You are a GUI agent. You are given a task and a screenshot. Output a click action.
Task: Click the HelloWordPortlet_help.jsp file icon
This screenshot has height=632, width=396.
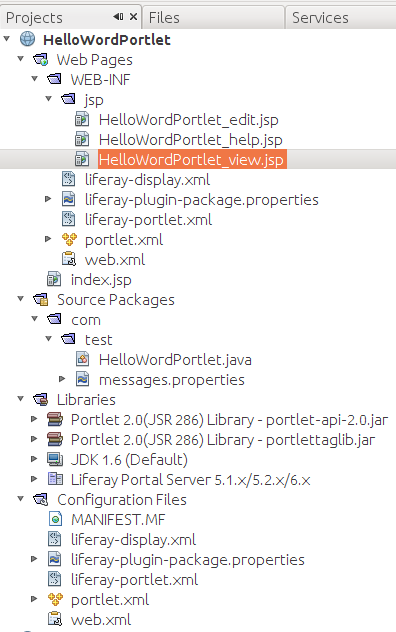(82, 139)
